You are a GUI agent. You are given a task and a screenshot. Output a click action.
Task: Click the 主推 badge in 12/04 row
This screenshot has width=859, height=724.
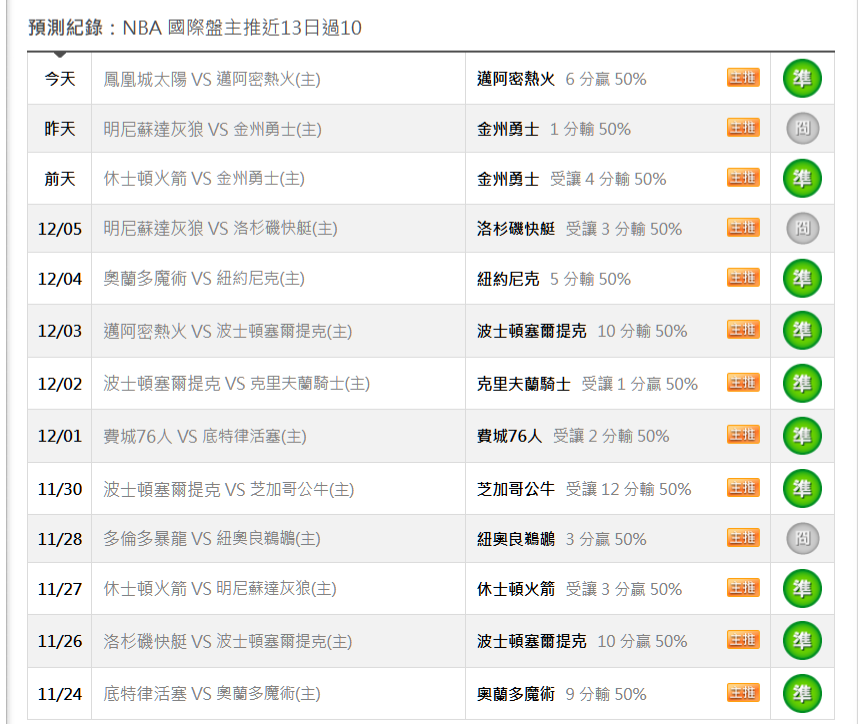743,278
